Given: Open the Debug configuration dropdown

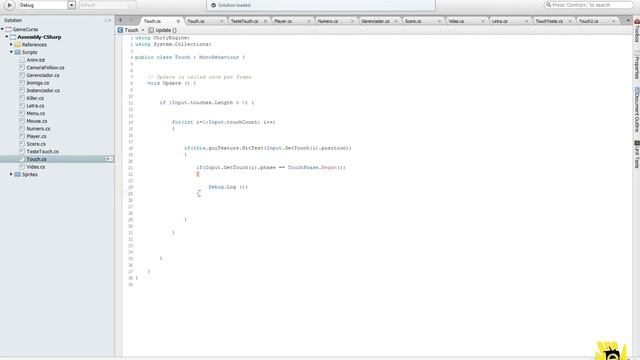Looking at the screenshot, I should click(x=71, y=5).
